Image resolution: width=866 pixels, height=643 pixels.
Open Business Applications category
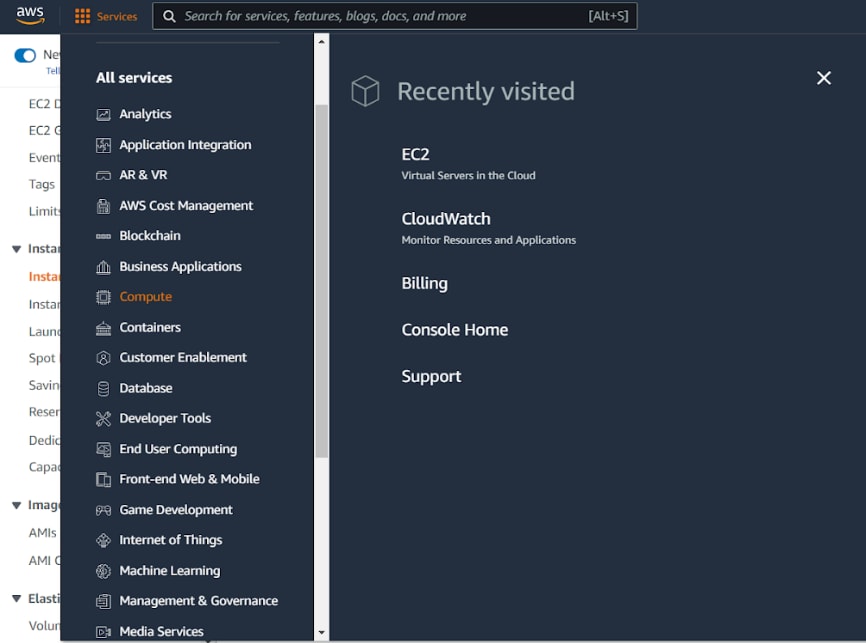click(181, 267)
